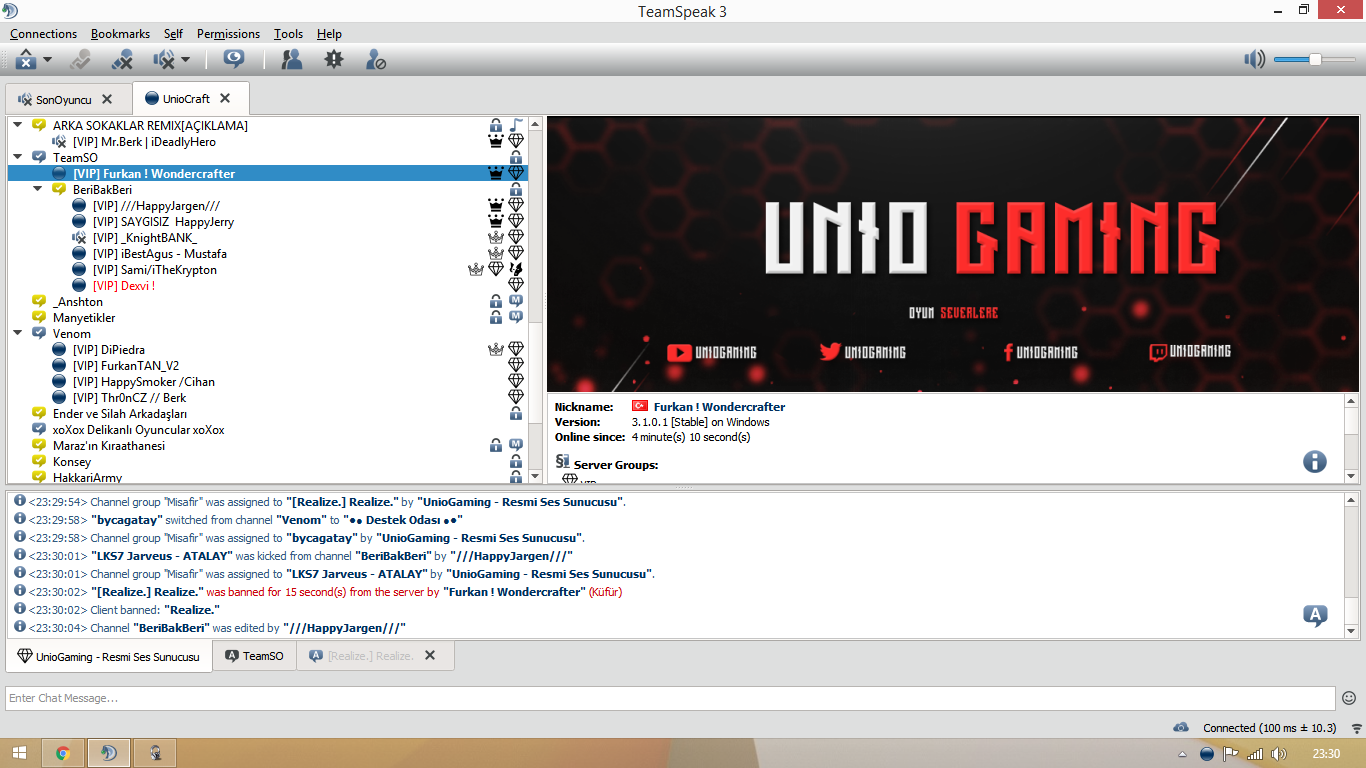Toggle mute microphone in the toolbar
This screenshot has width=1366, height=768.
123,60
